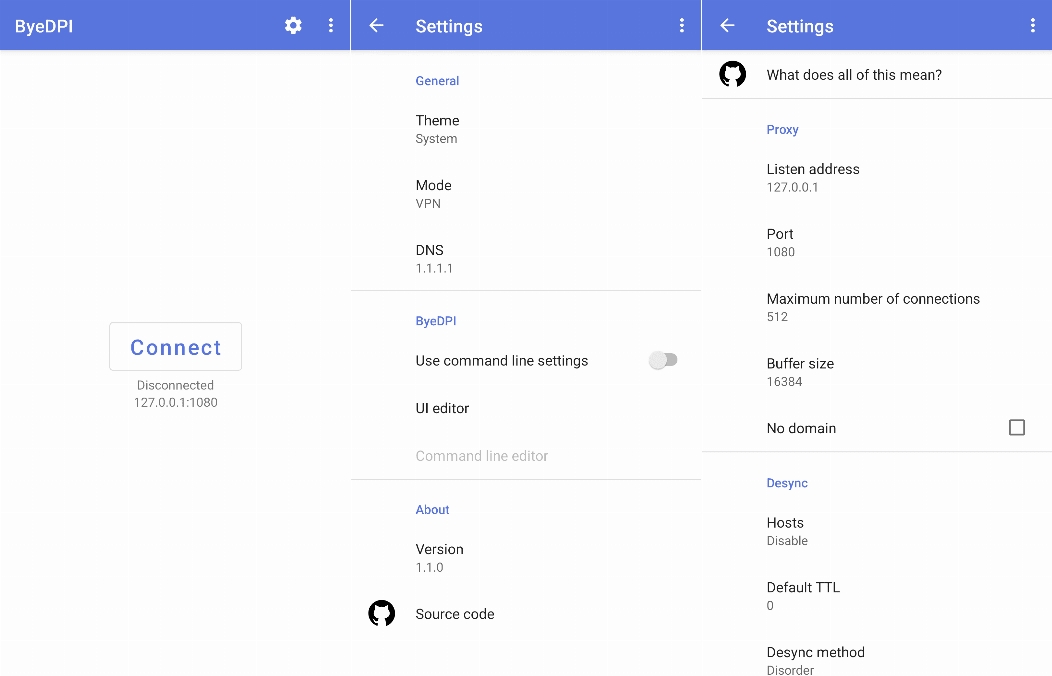Click the Proxy section header
The width and height of the screenshot is (1052, 676).
[x=782, y=129]
